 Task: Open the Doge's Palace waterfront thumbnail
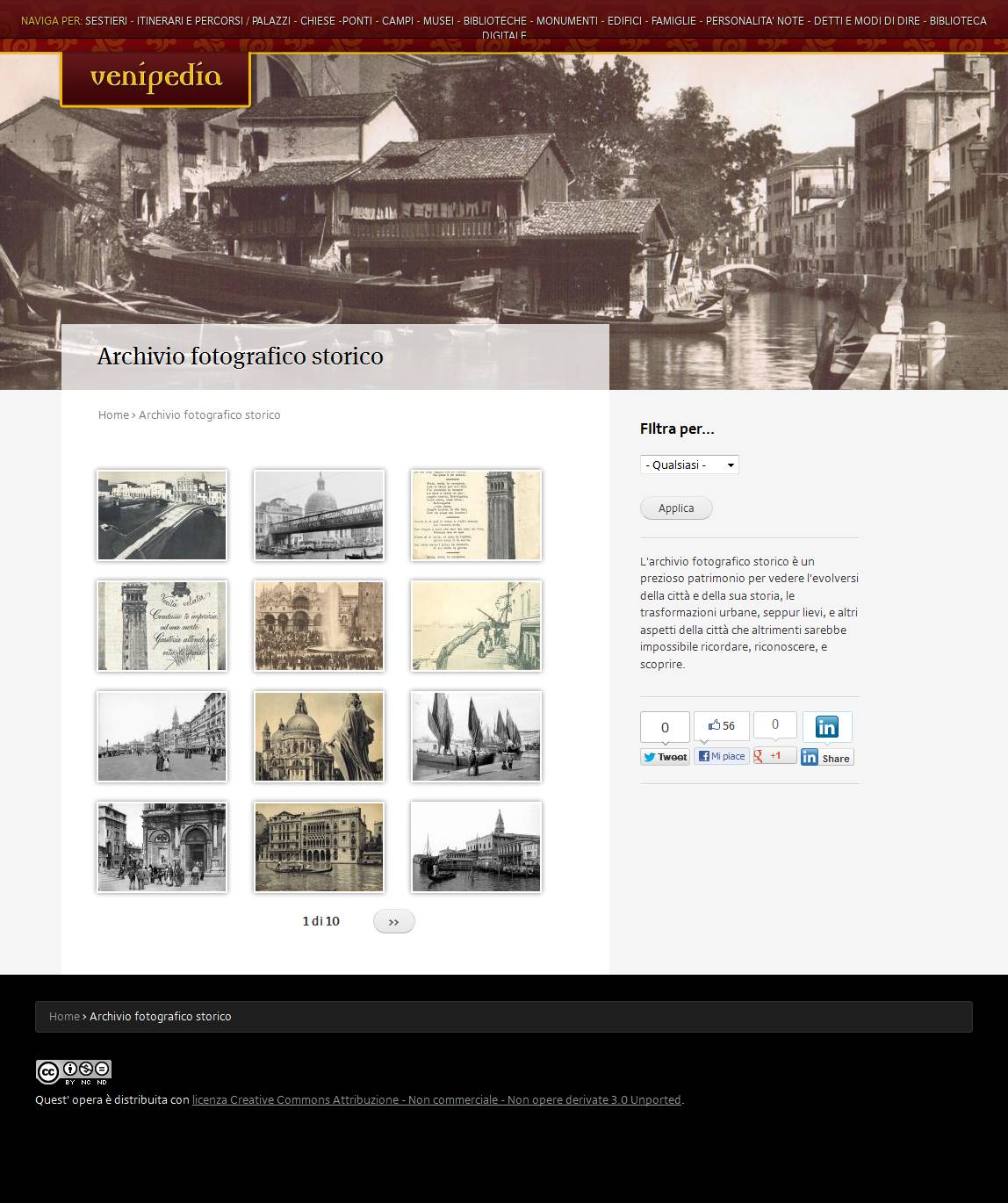[x=476, y=847]
